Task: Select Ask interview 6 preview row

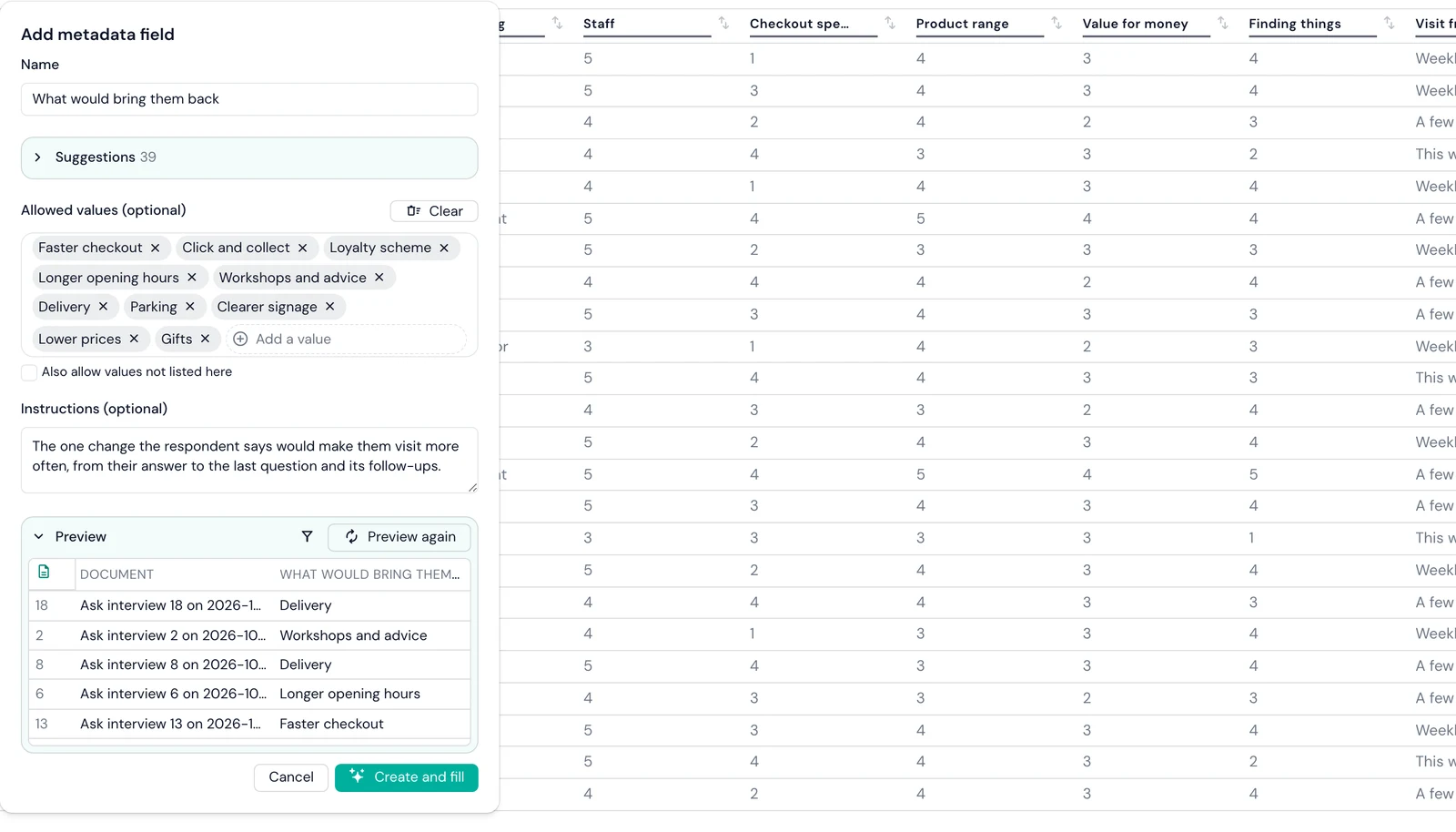Action: click(x=249, y=694)
